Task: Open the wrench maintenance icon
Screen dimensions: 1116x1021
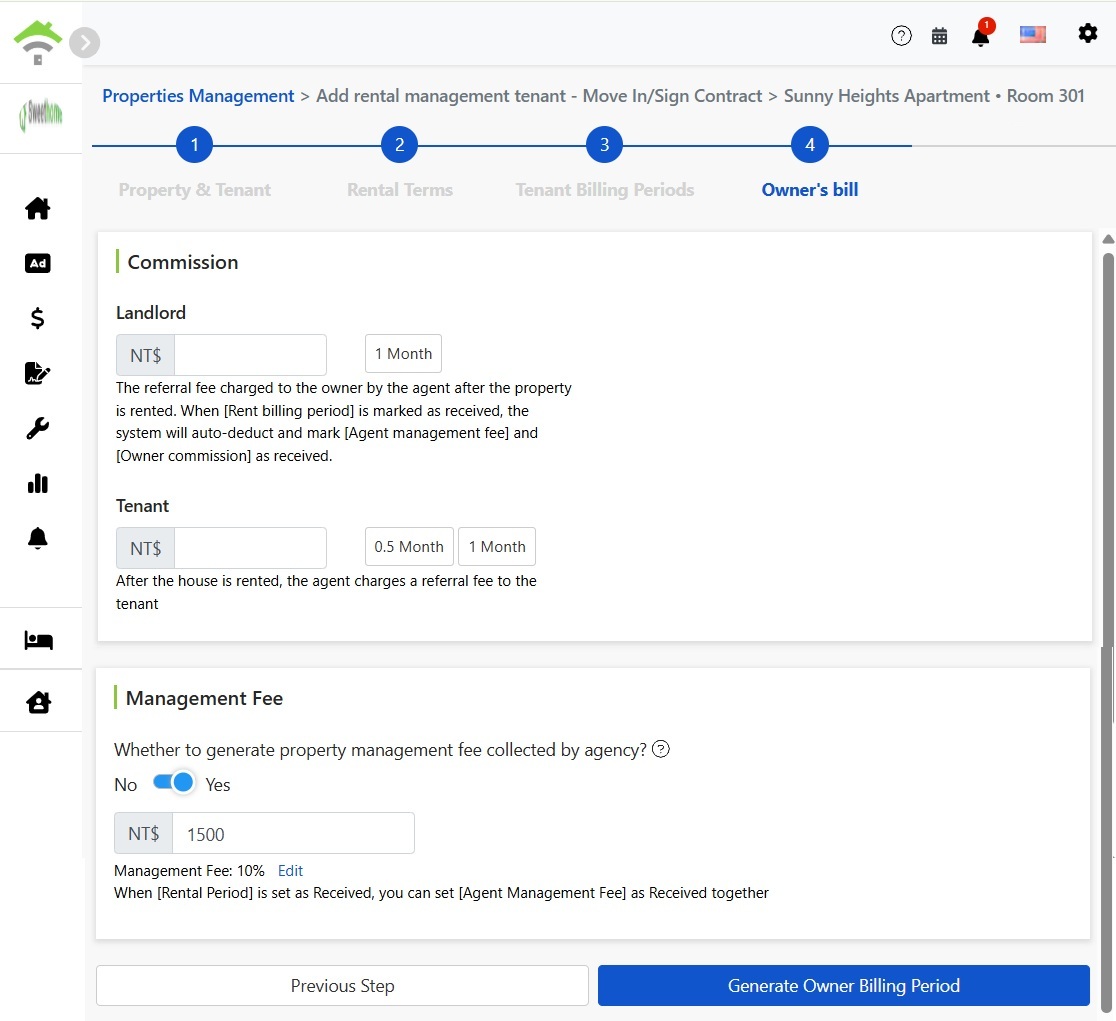Action: point(38,428)
